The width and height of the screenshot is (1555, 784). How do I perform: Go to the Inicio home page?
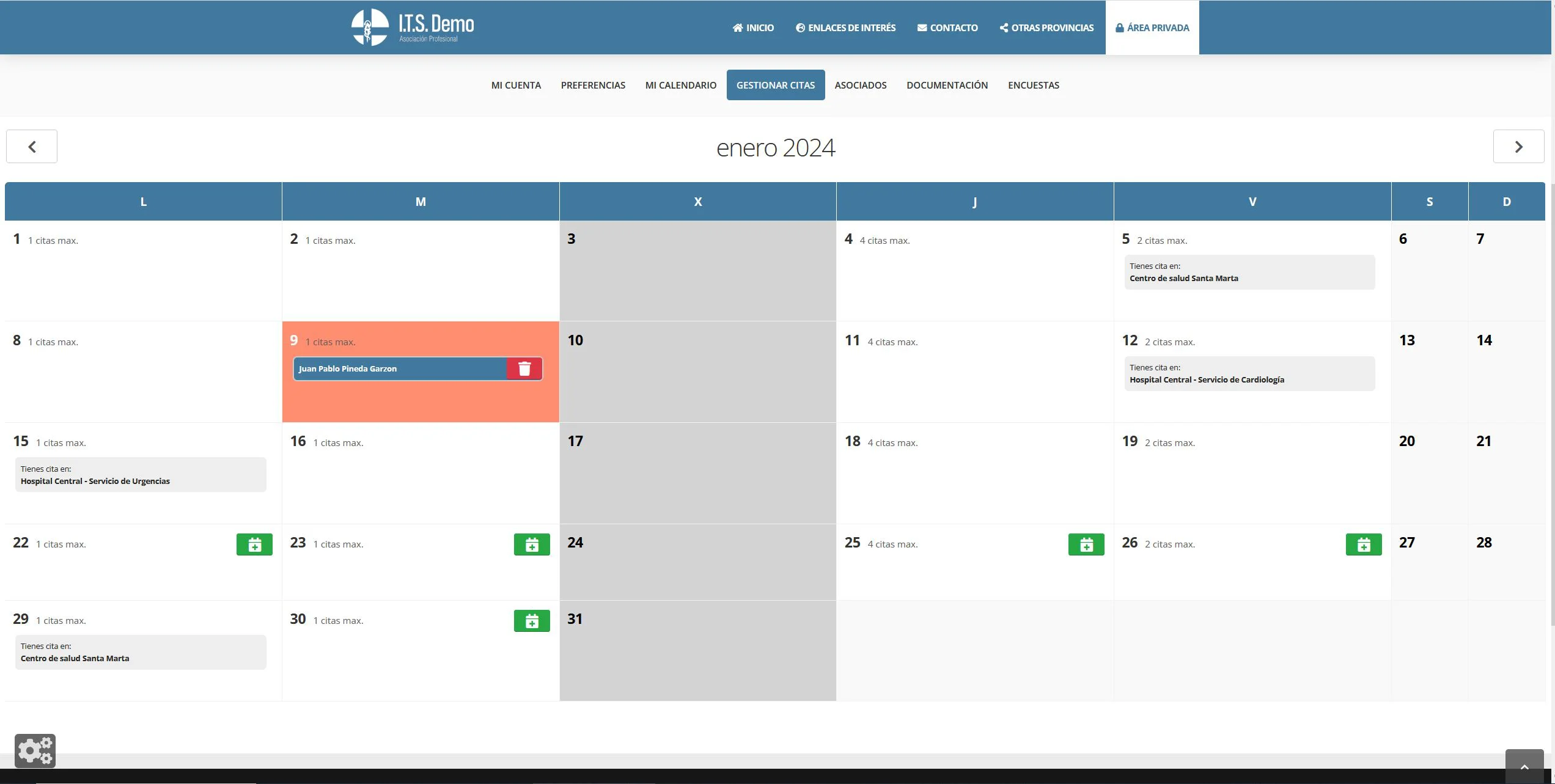753,27
